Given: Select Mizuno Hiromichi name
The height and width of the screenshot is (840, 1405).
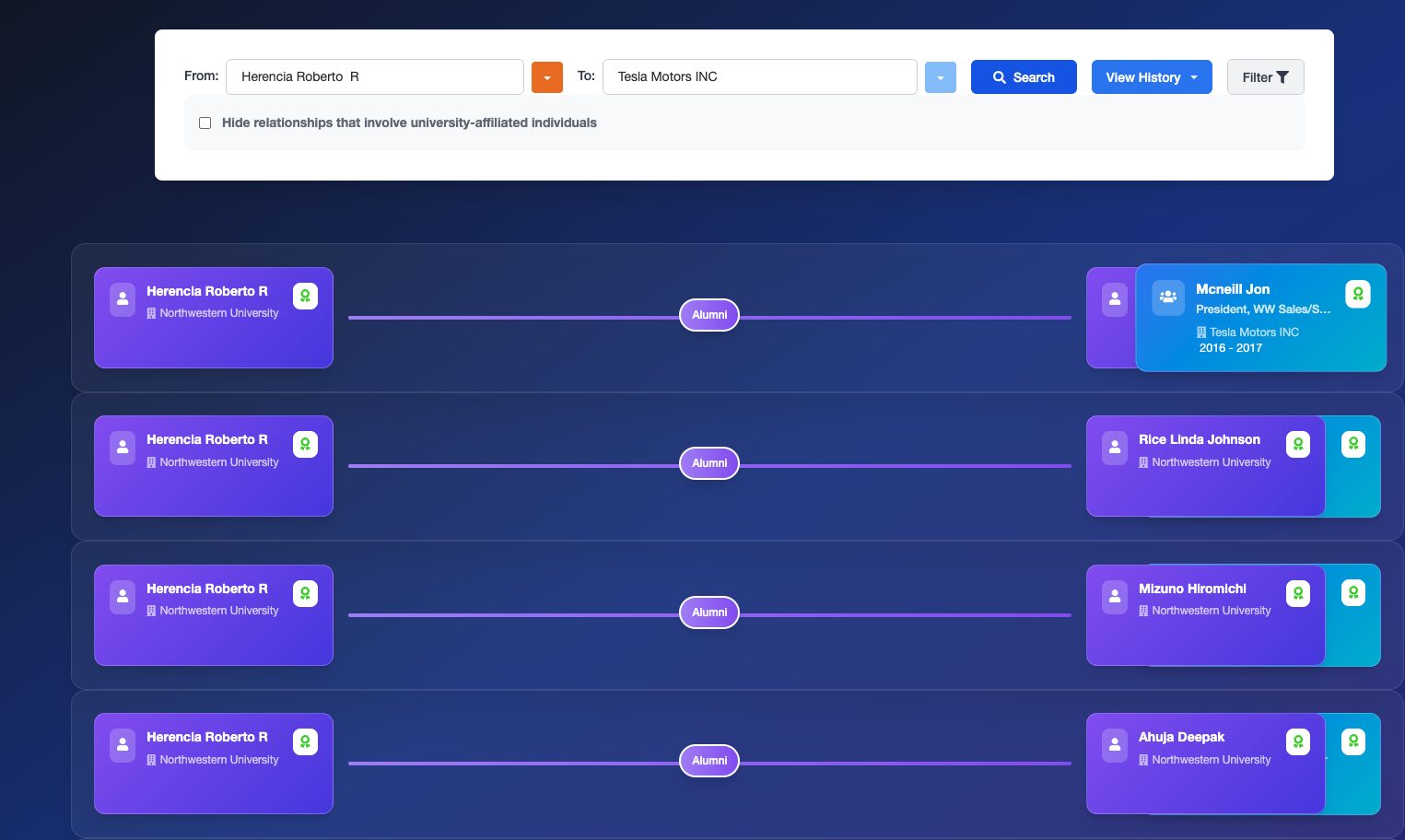Looking at the screenshot, I should [1192, 589].
